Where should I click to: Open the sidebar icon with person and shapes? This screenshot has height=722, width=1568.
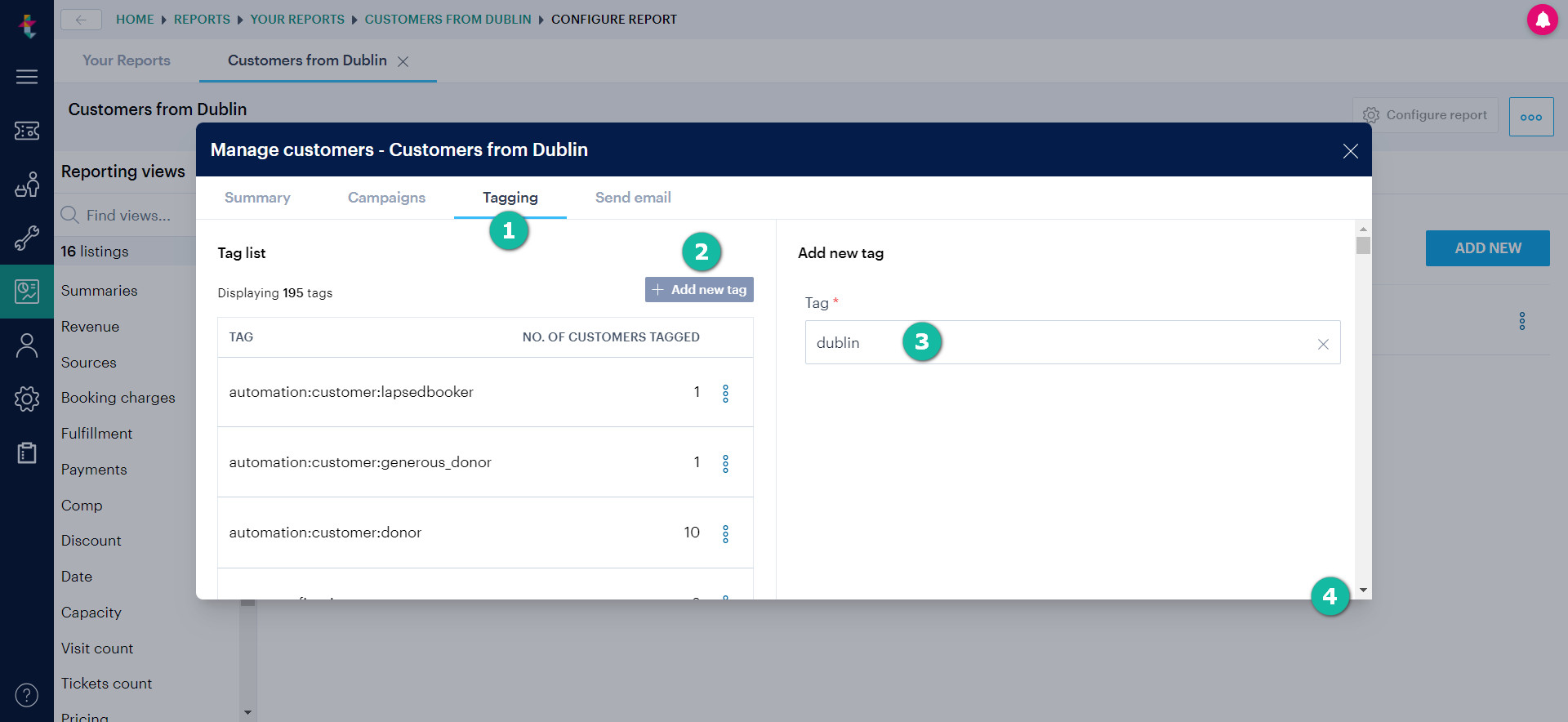click(27, 185)
